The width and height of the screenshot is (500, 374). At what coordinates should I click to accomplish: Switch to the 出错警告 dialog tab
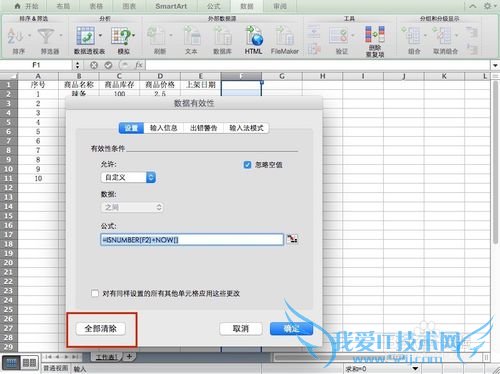[x=203, y=128]
